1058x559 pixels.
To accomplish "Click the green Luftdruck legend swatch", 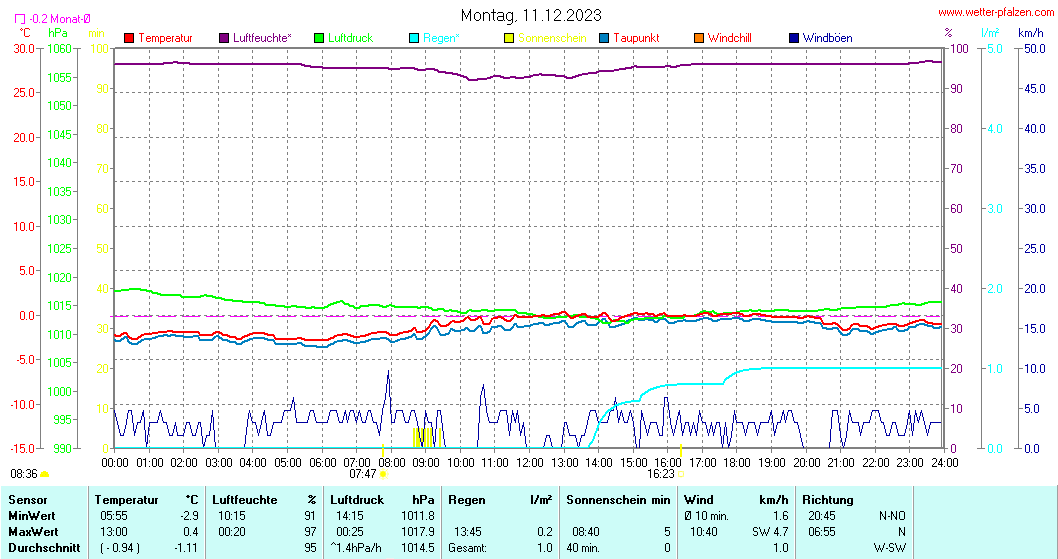I will pyautogui.click(x=319, y=38).
